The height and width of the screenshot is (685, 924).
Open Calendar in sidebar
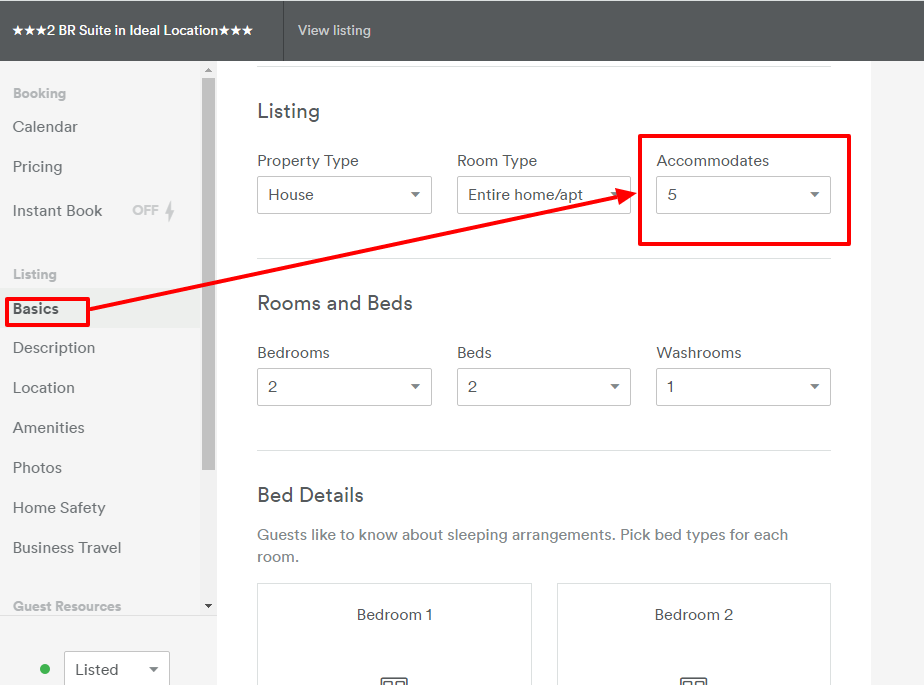coord(45,127)
